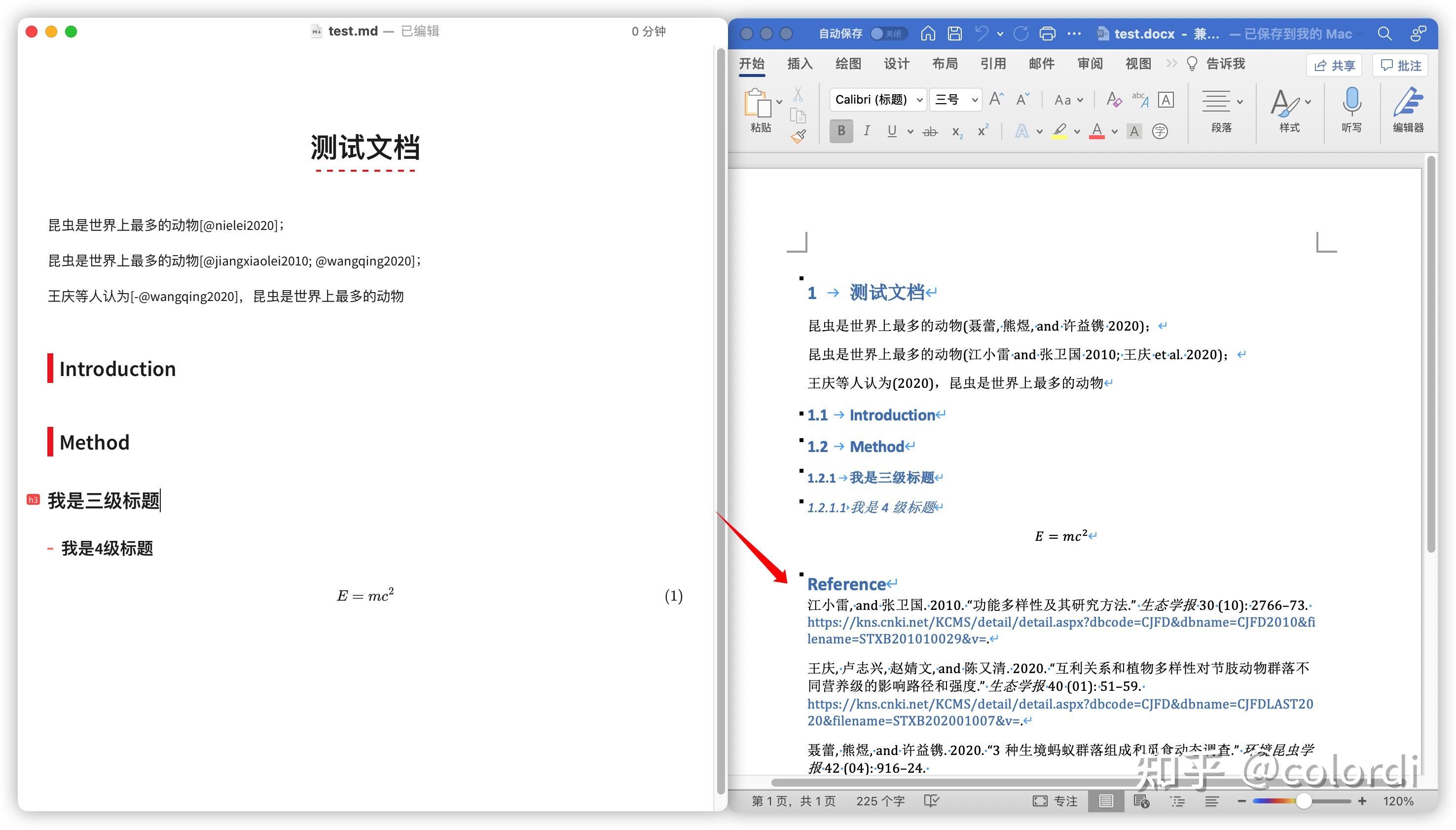This screenshot has height=830, width=1456.
Task: Apply the red font color
Action: point(1096,132)
